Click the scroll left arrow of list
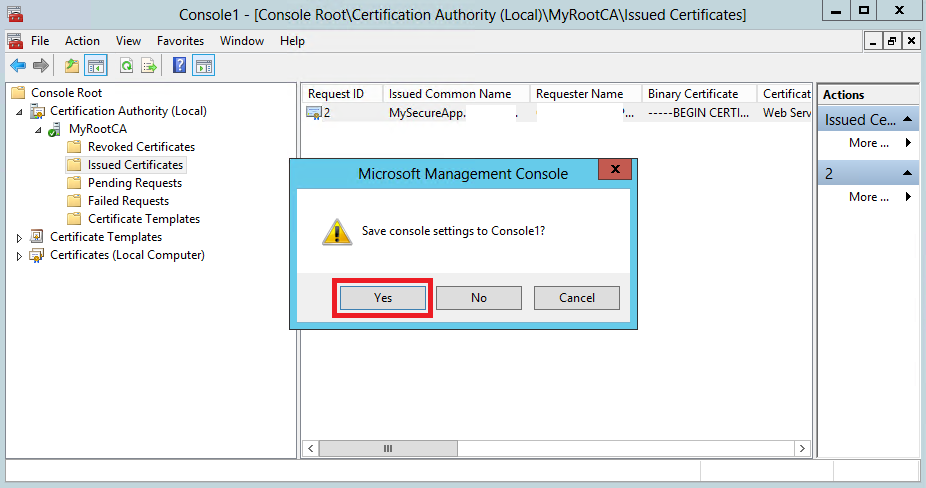 click(x=311, y=448)
